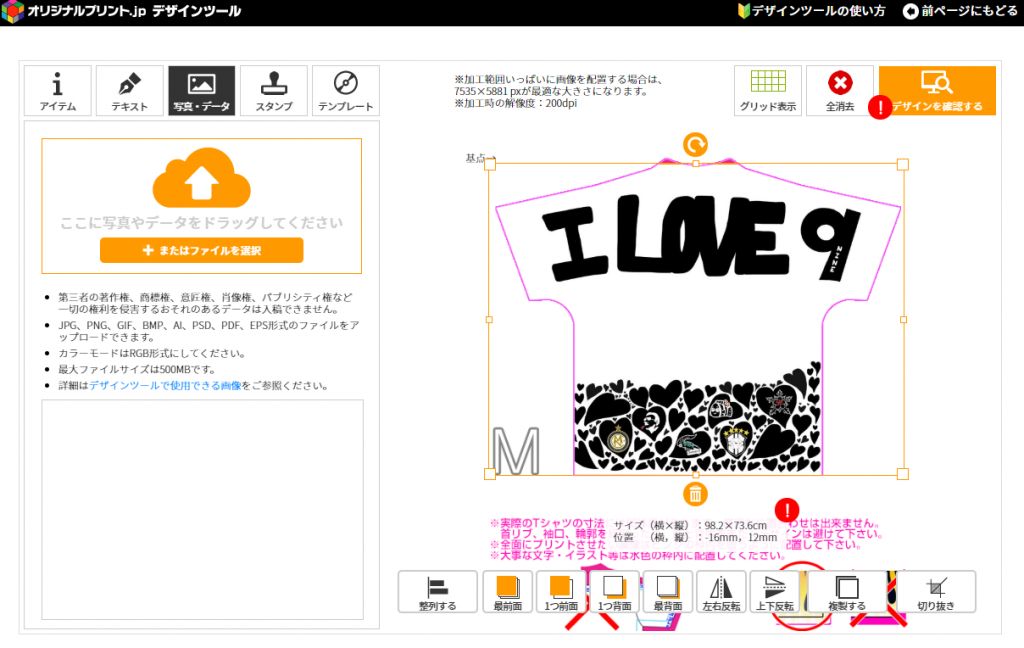
Task: Click 左右反転 flip horizontal
Action: pos(722,592)
